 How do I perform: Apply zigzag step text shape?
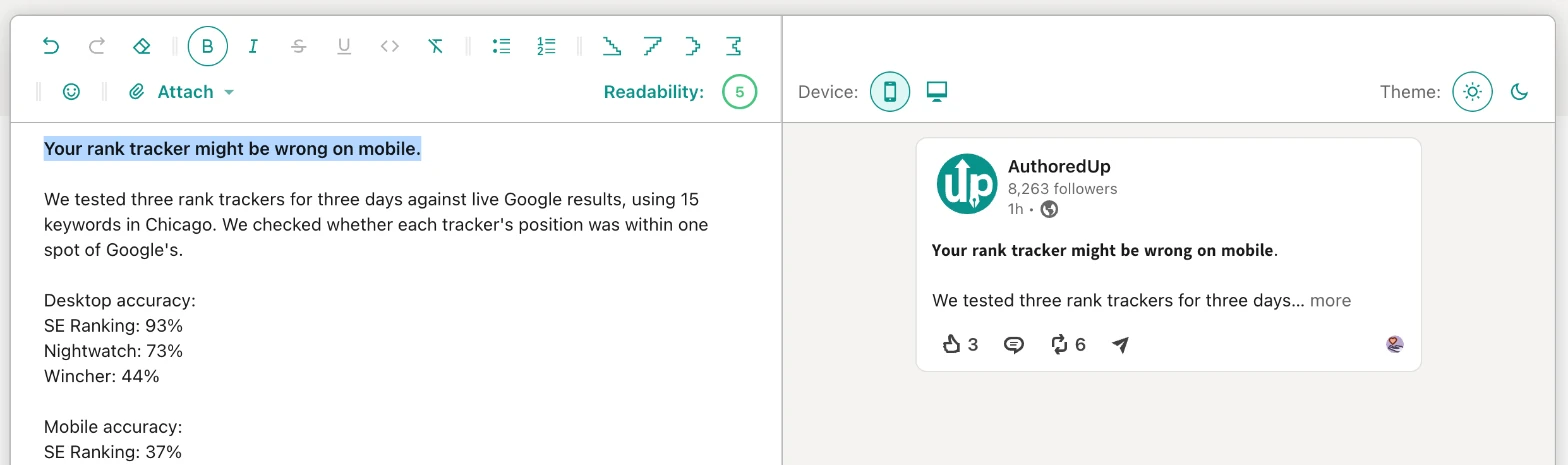734,46
